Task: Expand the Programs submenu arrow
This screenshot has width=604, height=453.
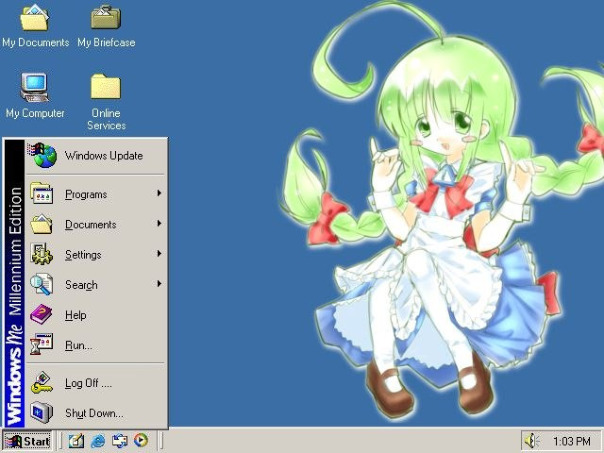Action: [x=159, y=193]
